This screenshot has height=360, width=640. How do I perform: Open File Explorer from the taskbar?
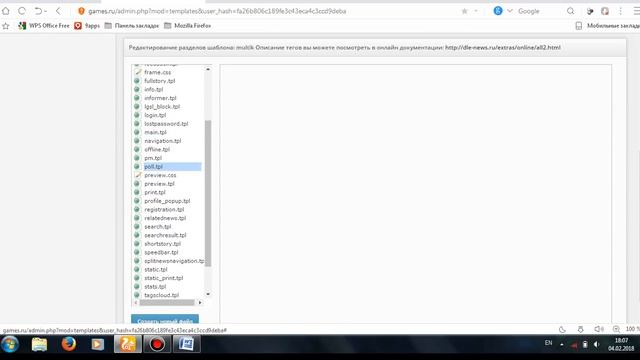pos(39,344)
